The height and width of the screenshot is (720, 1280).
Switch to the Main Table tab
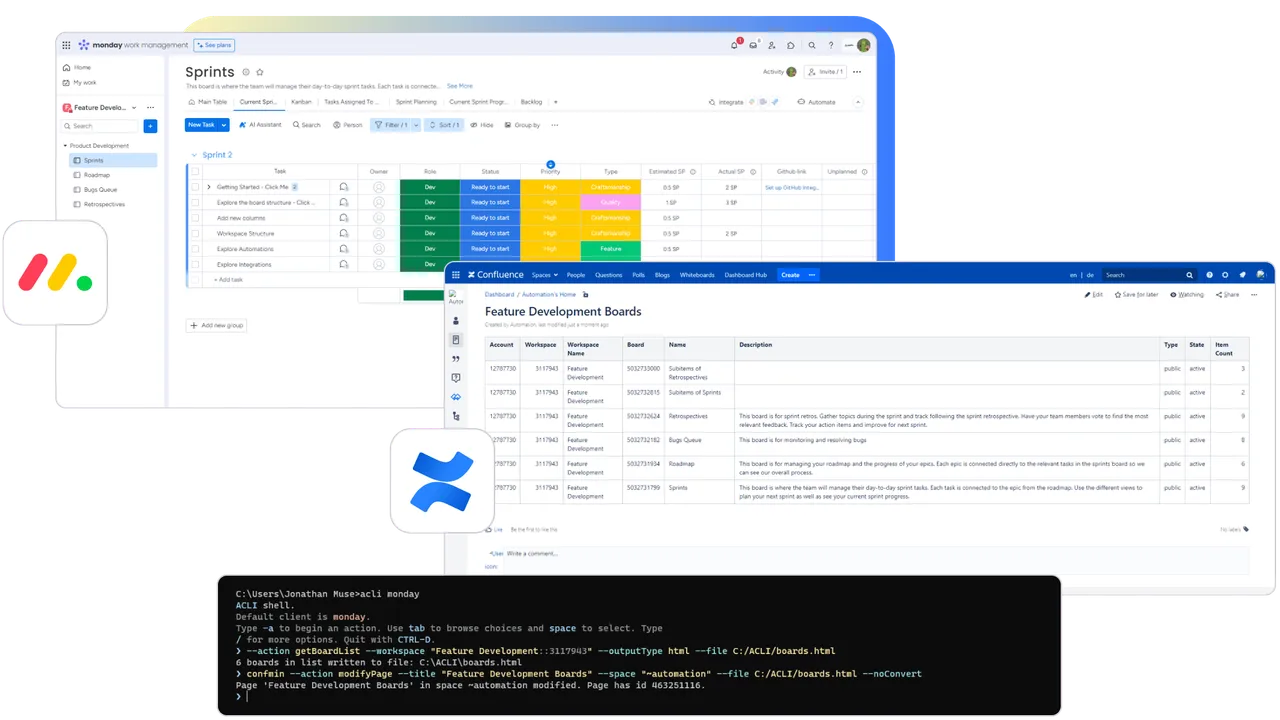[208, 102]
